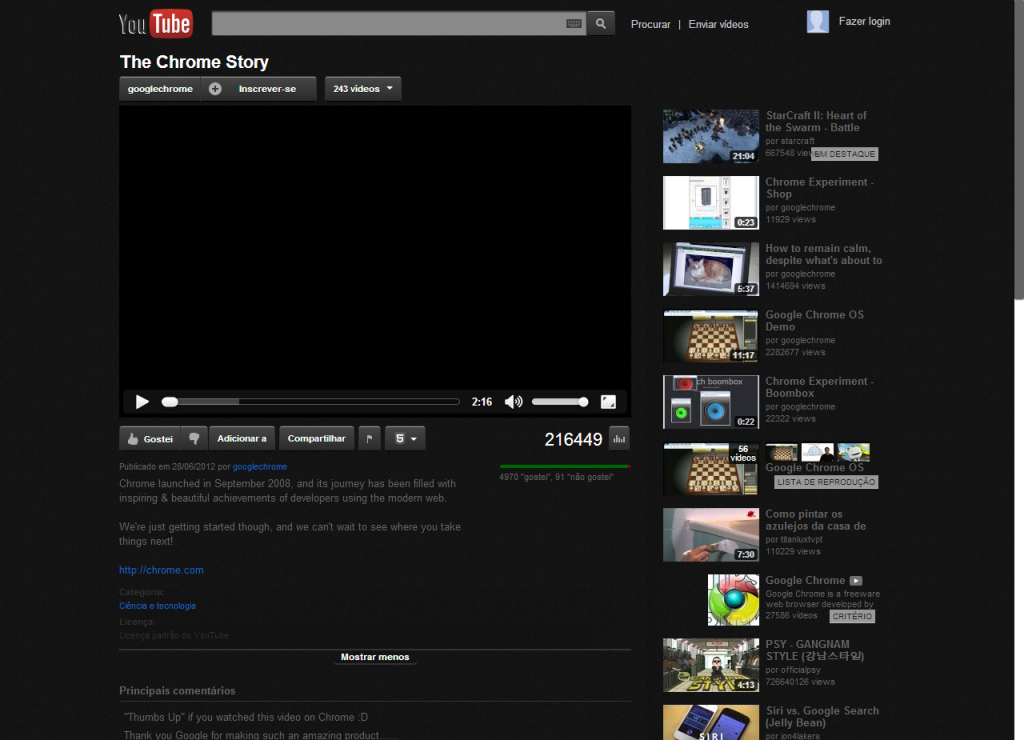This screenshot has width=1024, height=740.
Task: Open Google Chrome OS playlist thumbnail (56 vídeos)
Action: click(x=711, y=468)
